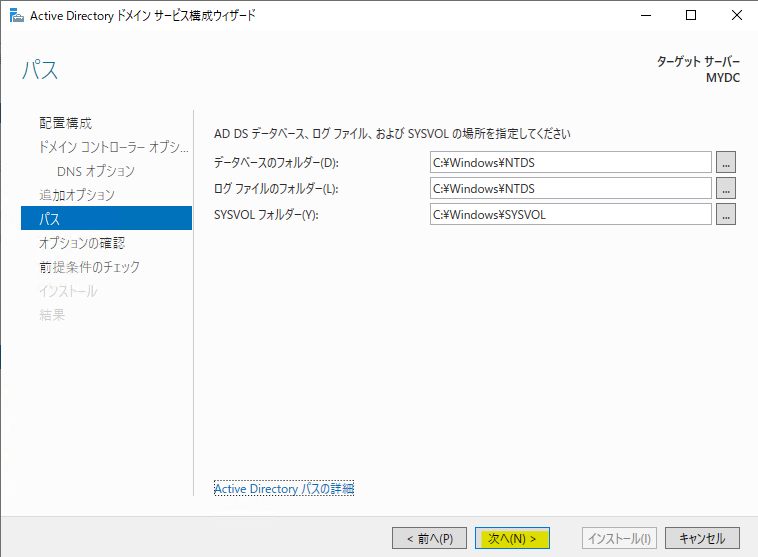Open 前提条件のチェック step
Screen dimensions: 758x557
point(90,267)
